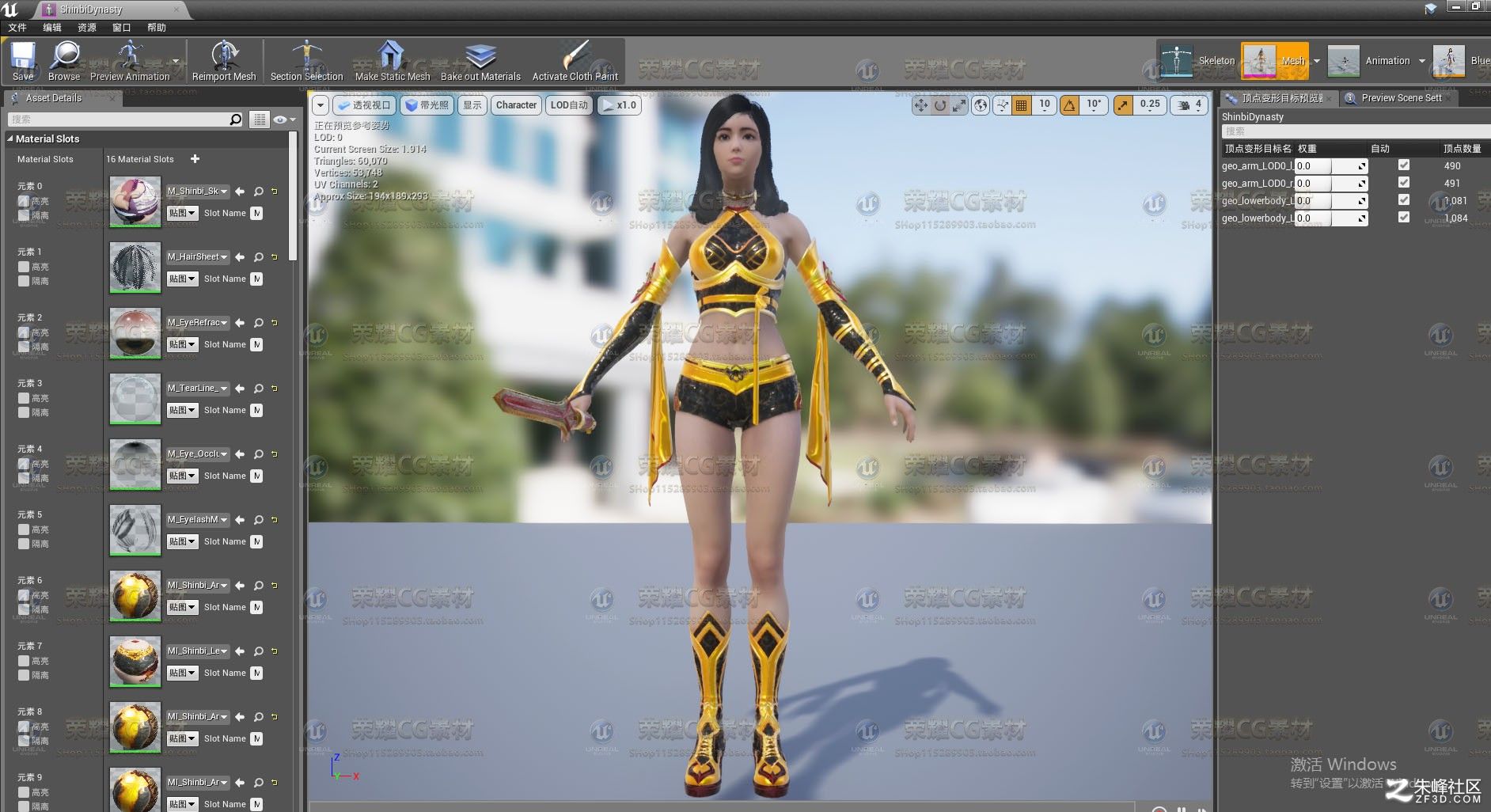The image size is (1491, 812).
Task: Open view options eye dropdown
Action: click(x=284, y=120)
